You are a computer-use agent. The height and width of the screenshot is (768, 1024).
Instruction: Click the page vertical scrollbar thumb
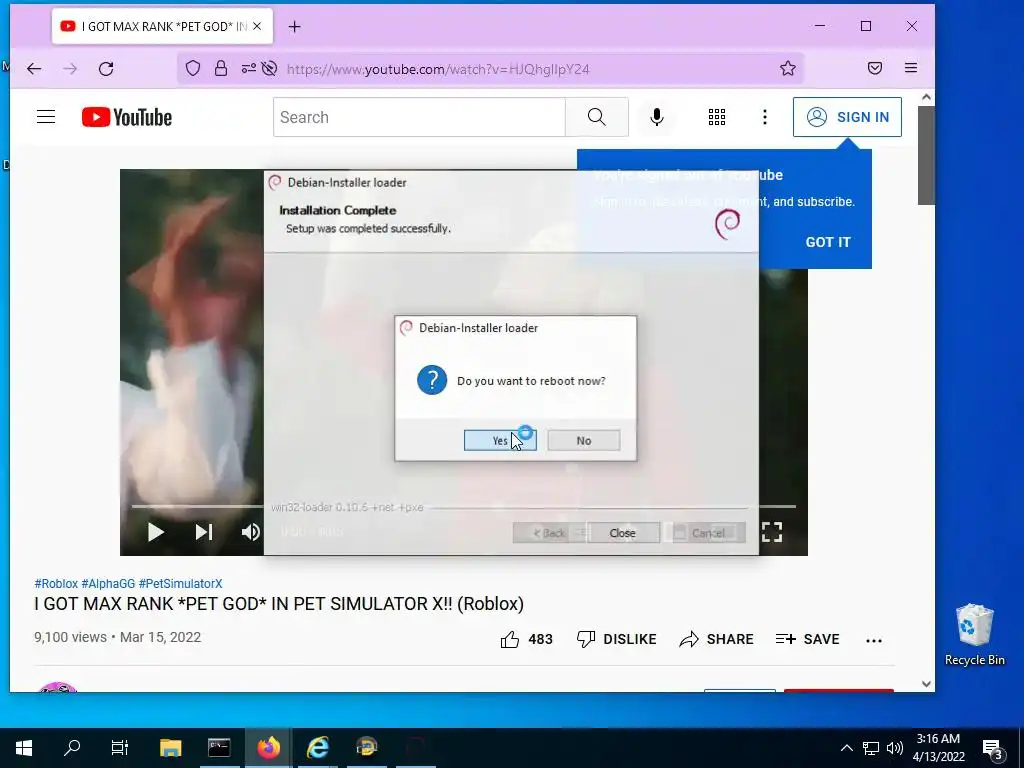(926, 155)
